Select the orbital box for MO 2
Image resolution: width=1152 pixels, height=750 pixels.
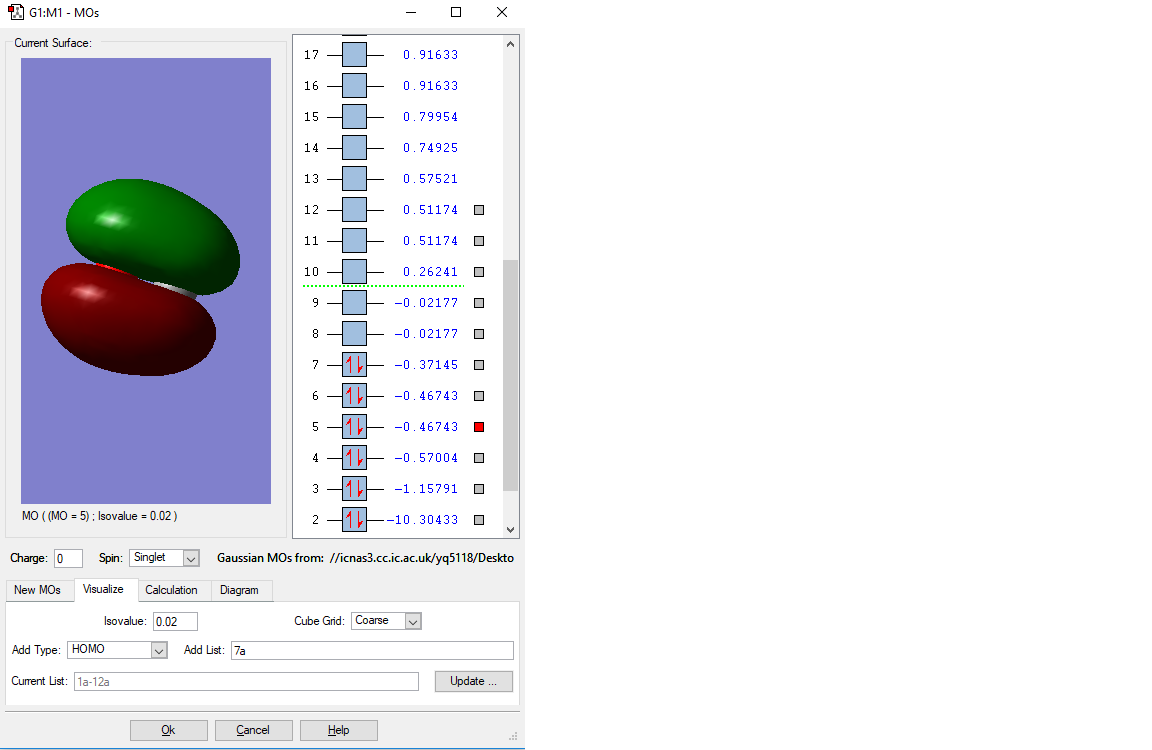(354, 519)
